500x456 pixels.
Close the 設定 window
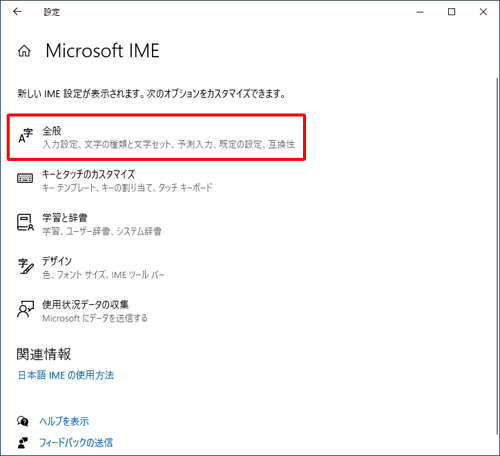pyautogui.click(x=483, y=12)
